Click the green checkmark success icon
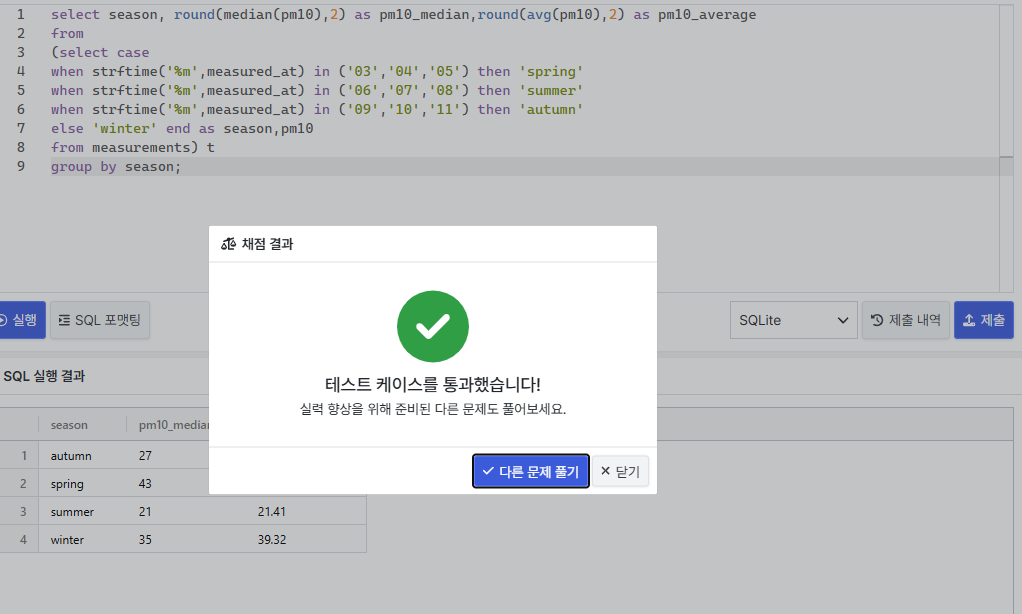Image resolution: width=1022 pixels, height=614 pixels. tap(433, 327)
